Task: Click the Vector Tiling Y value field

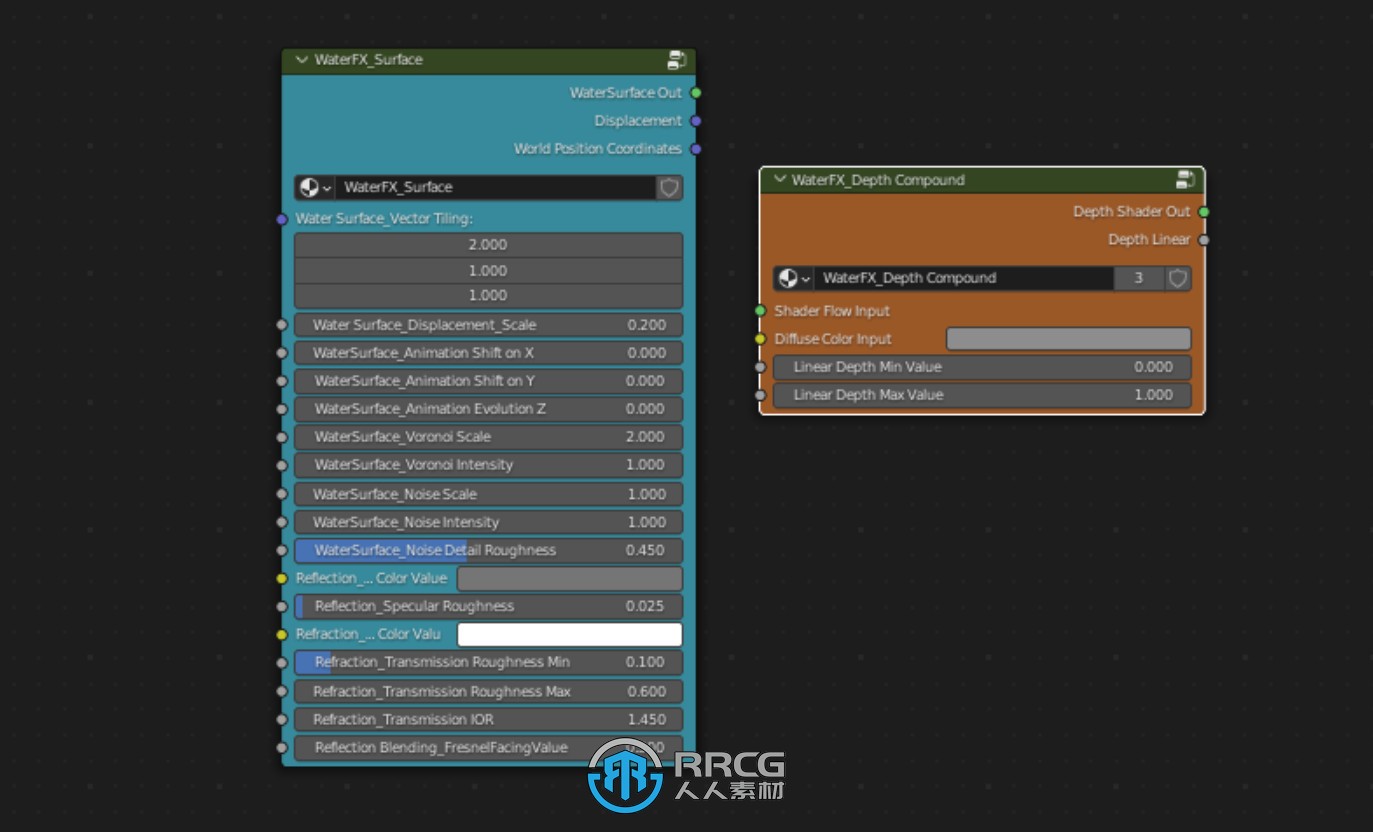Action: pos(488,271)
